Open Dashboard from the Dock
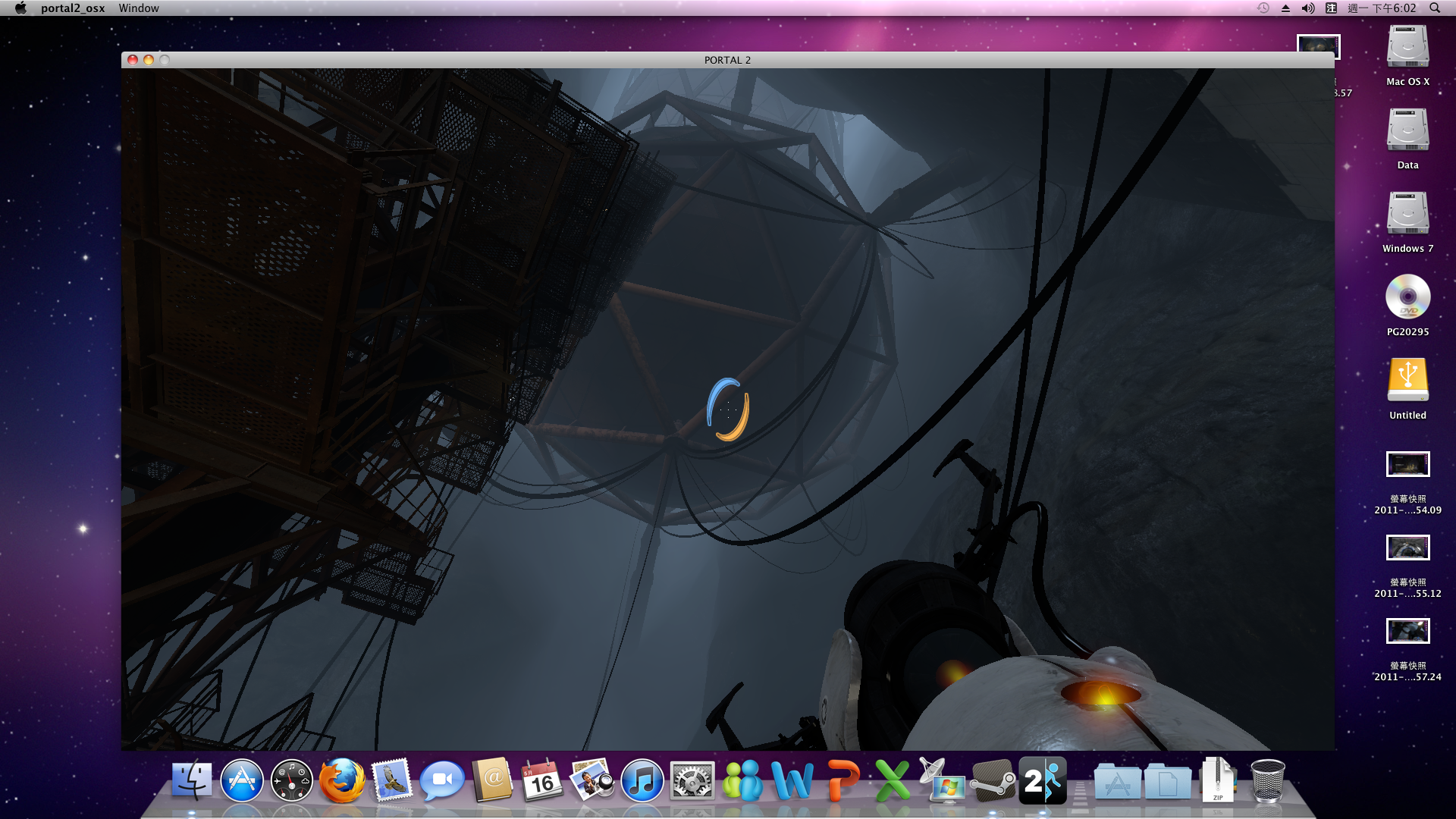The image size is (1456, 819). tap(292, 781)
